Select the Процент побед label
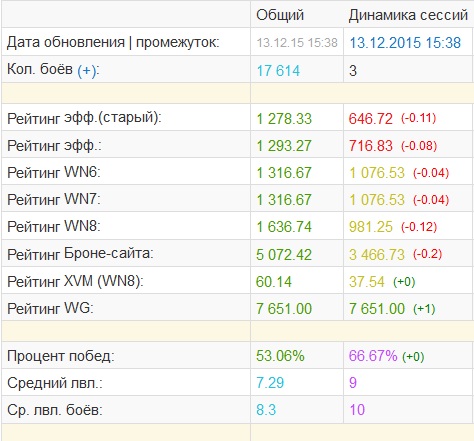 coord(61,356)
